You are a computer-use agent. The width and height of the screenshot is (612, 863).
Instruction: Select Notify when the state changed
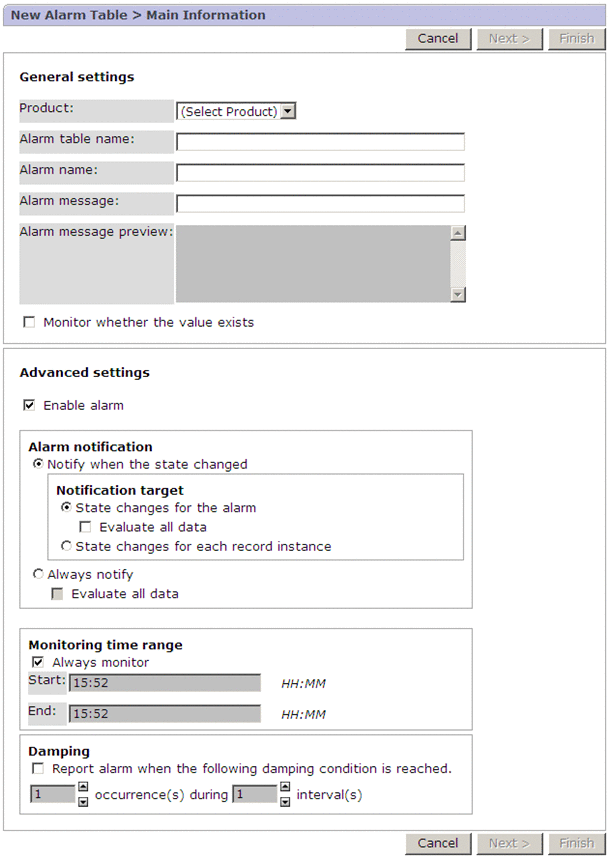click(39, 465)
